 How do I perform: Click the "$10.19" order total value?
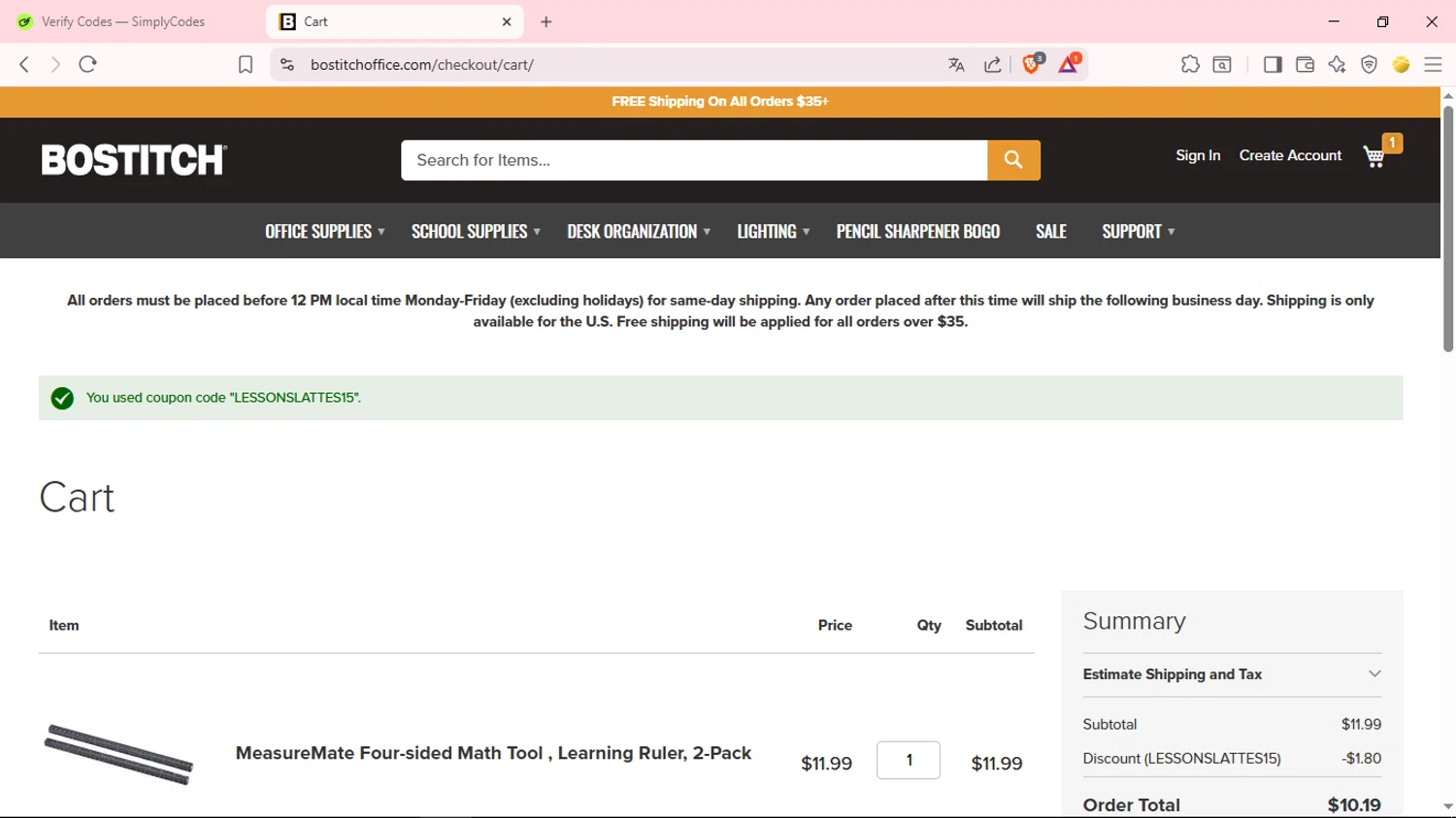[1354, 804]
